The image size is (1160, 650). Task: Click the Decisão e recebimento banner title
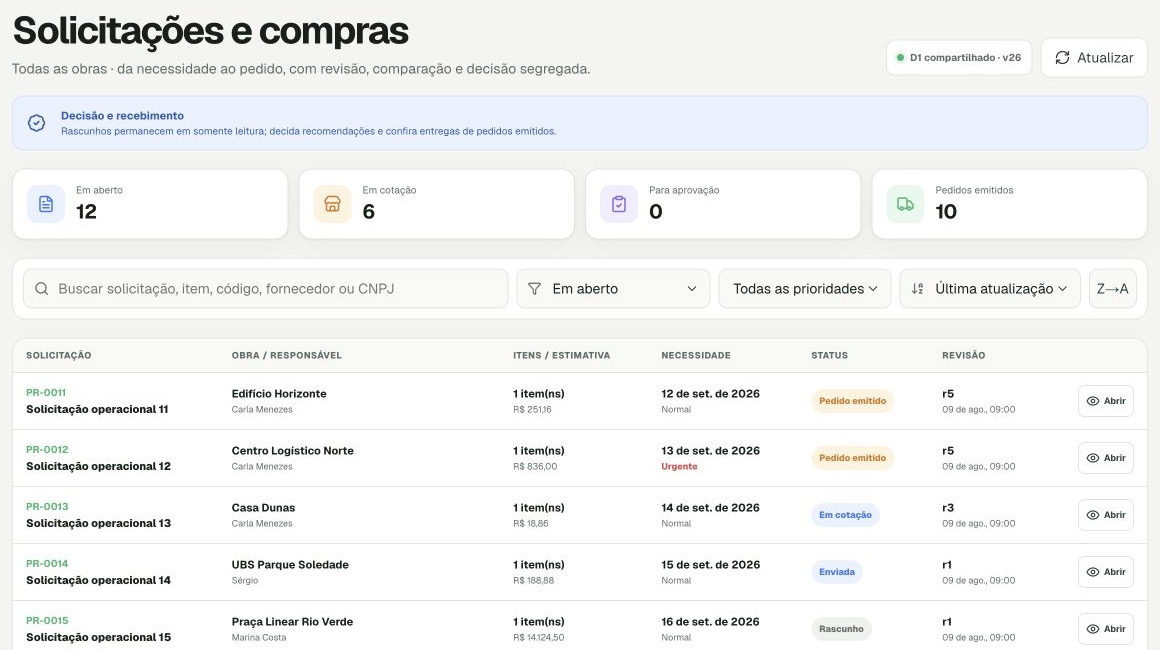(122, 115)
